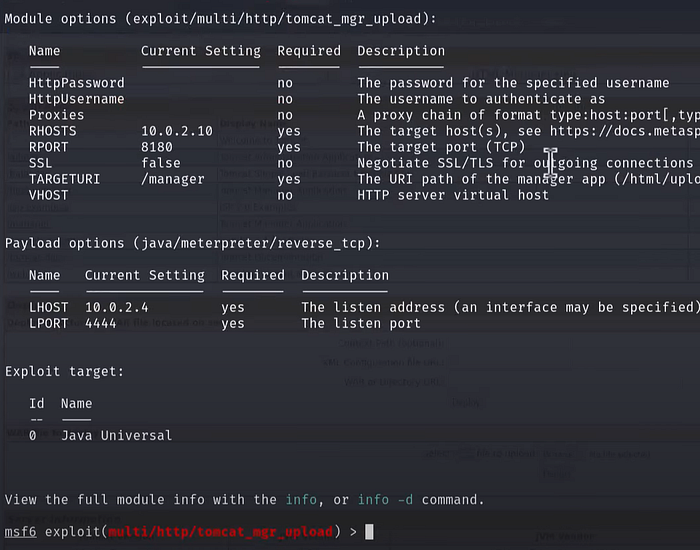
Task: Select the LPORT value 4444
Action: (x=101, y=324)
